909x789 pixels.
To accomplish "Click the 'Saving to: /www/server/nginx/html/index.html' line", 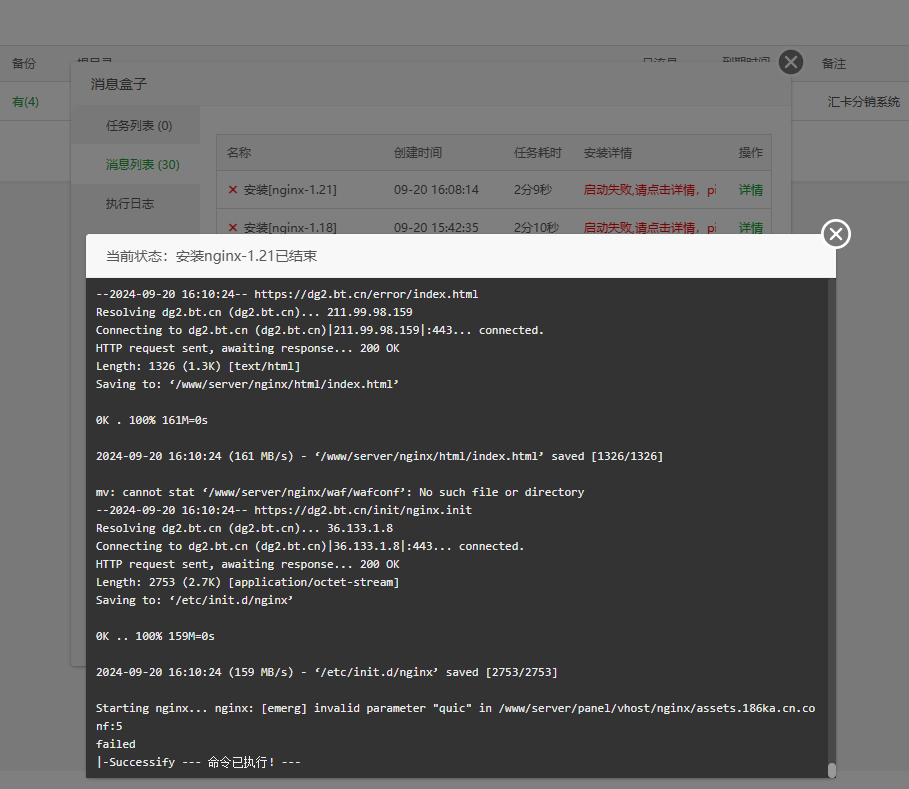I will (247, 384).
